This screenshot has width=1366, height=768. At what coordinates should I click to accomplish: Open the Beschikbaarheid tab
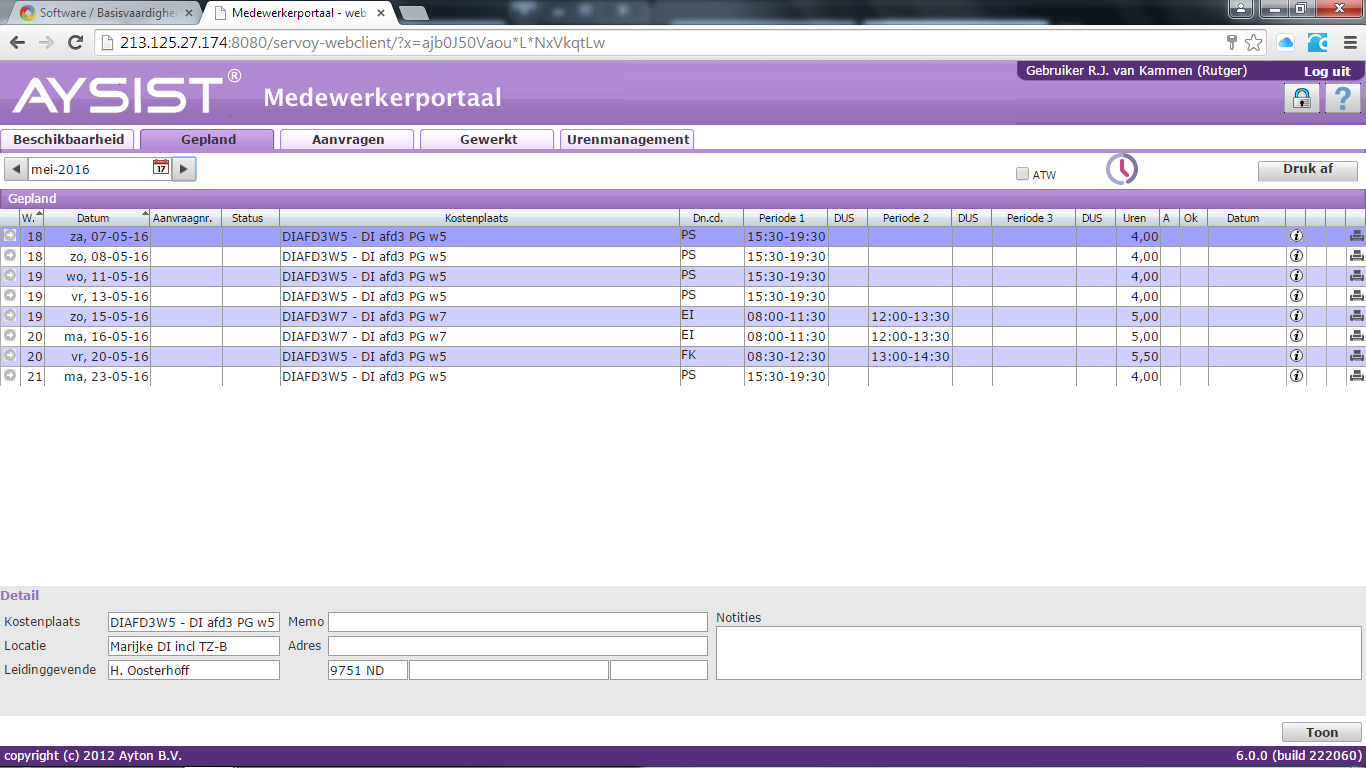point(69,139)
